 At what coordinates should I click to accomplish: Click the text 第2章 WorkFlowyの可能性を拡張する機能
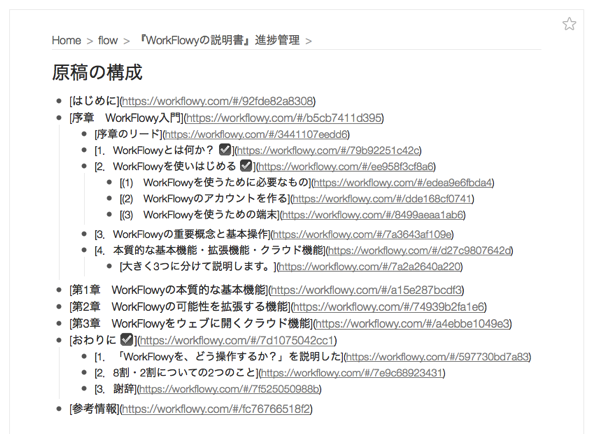[x=180, y=307]
